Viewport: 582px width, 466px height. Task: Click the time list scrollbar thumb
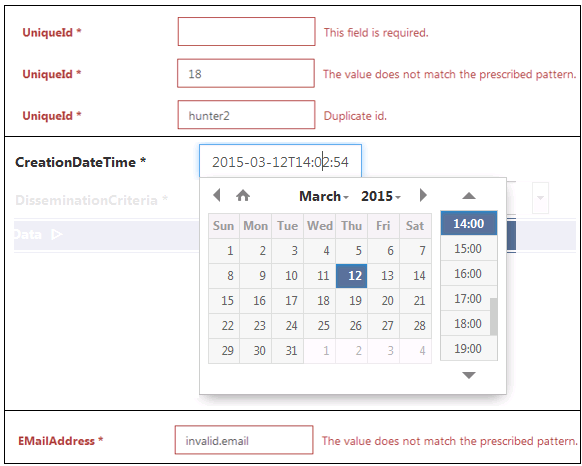coord(494,316)
